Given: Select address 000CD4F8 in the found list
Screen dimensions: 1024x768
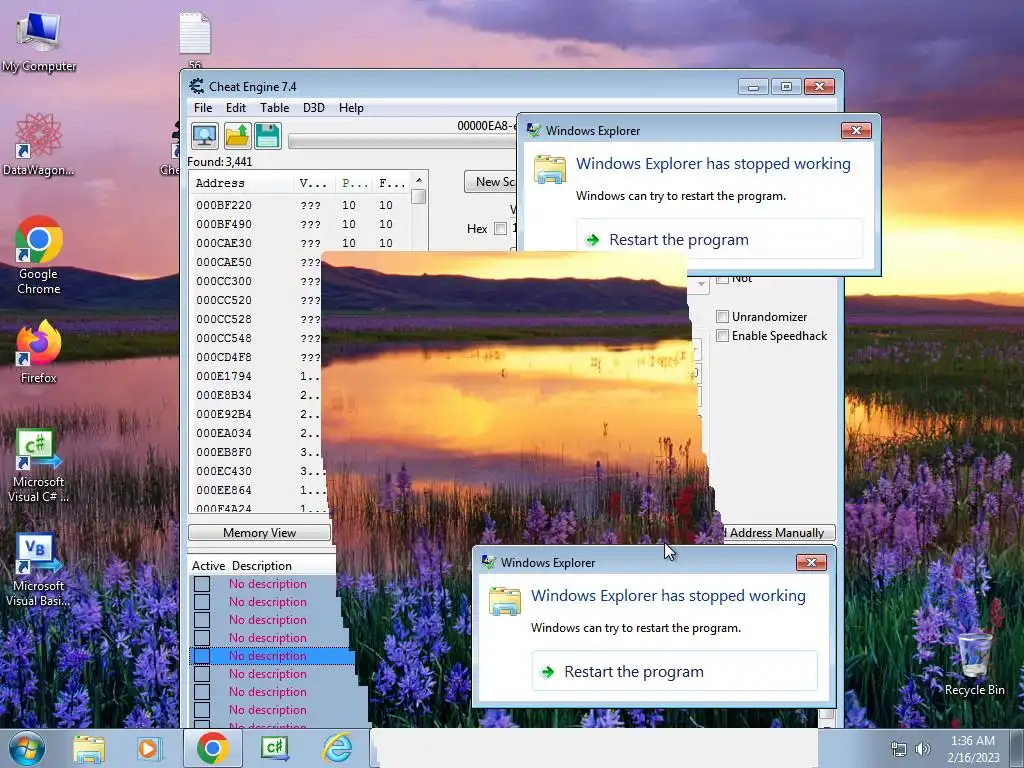Looking at the screenshot, I should [x=224, y=357].
